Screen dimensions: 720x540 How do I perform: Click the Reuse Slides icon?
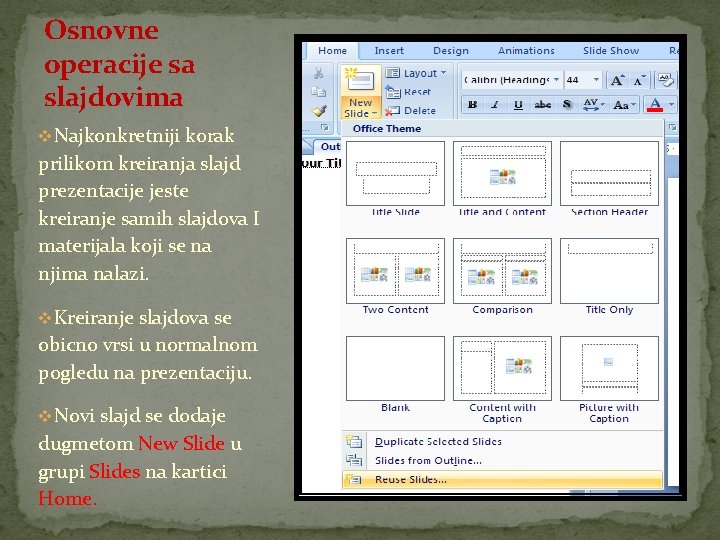coord(354,479)
